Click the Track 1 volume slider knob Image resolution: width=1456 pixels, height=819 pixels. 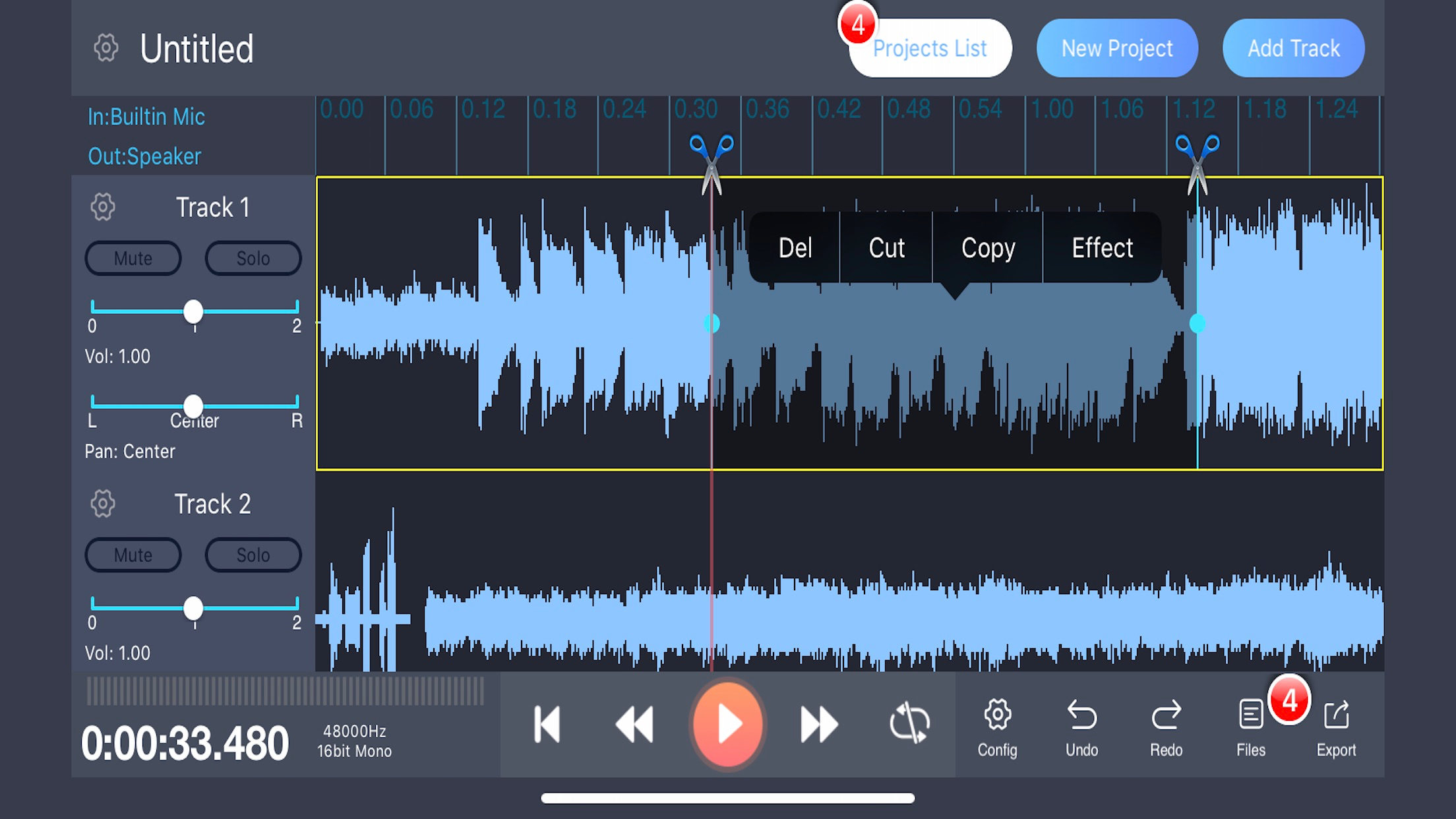click(x=193, y=311)
